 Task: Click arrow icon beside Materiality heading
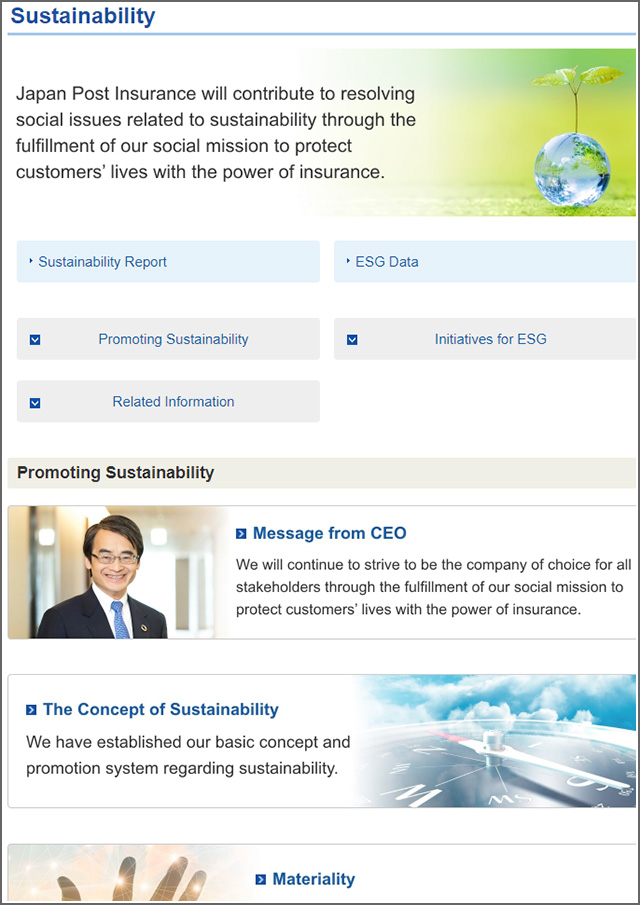(261, 880)
